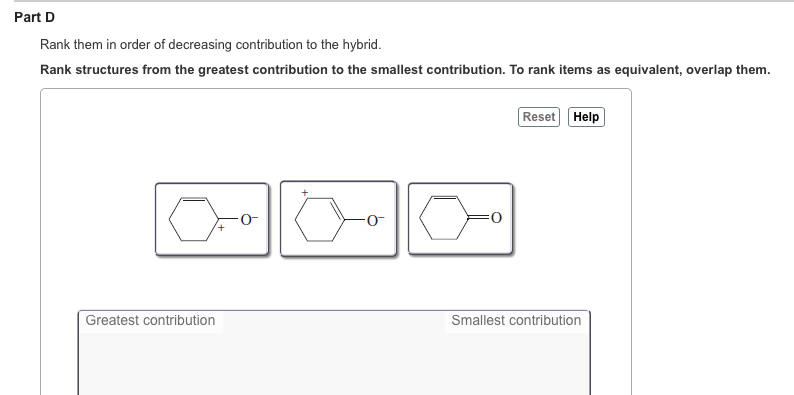Click the Part D heading
This screenshot has width=794, height=395.
(34, 17)
